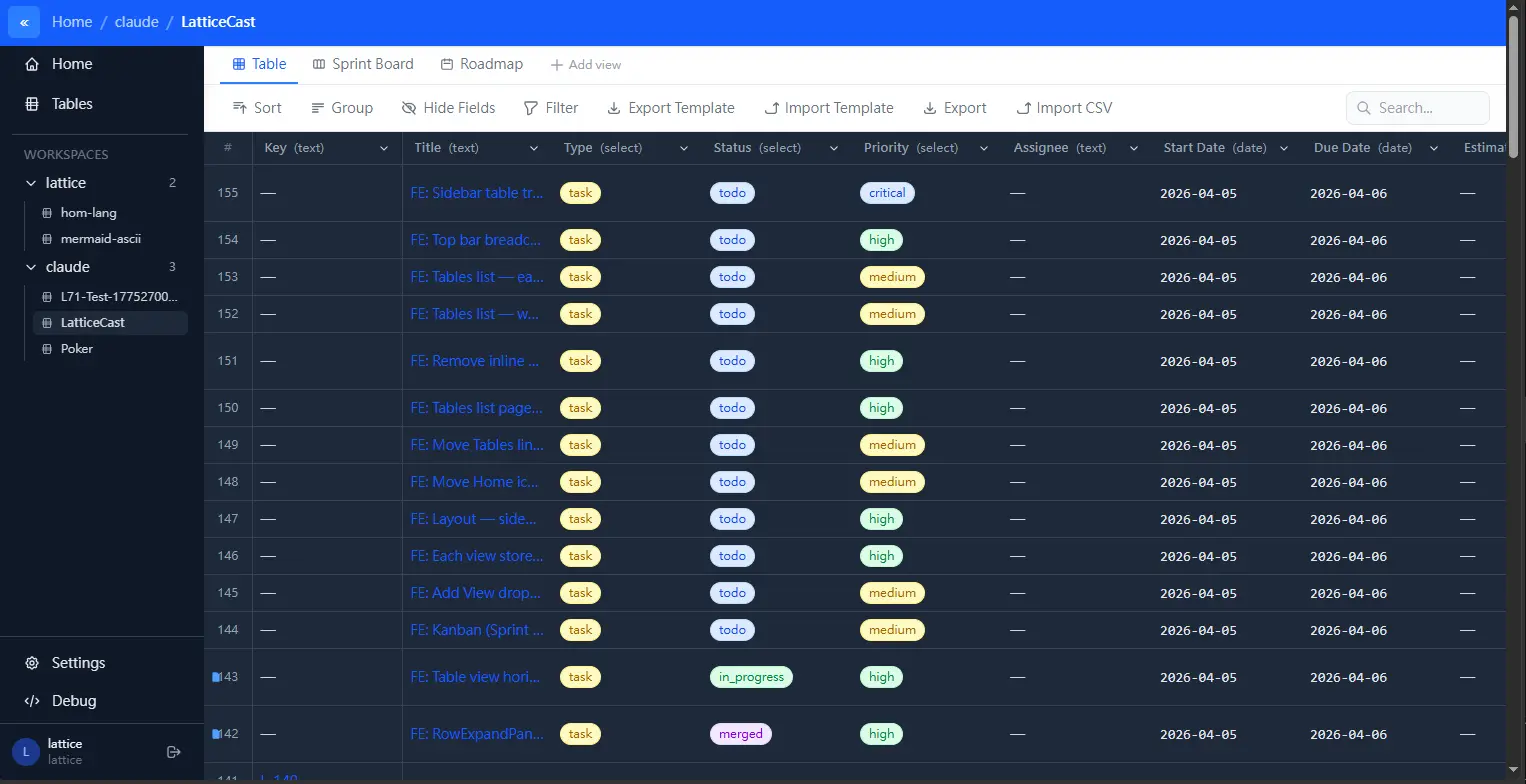The image size is (1526, 784).
Task: Open the Priority column dropdown arrow
Action: (984, 148)
